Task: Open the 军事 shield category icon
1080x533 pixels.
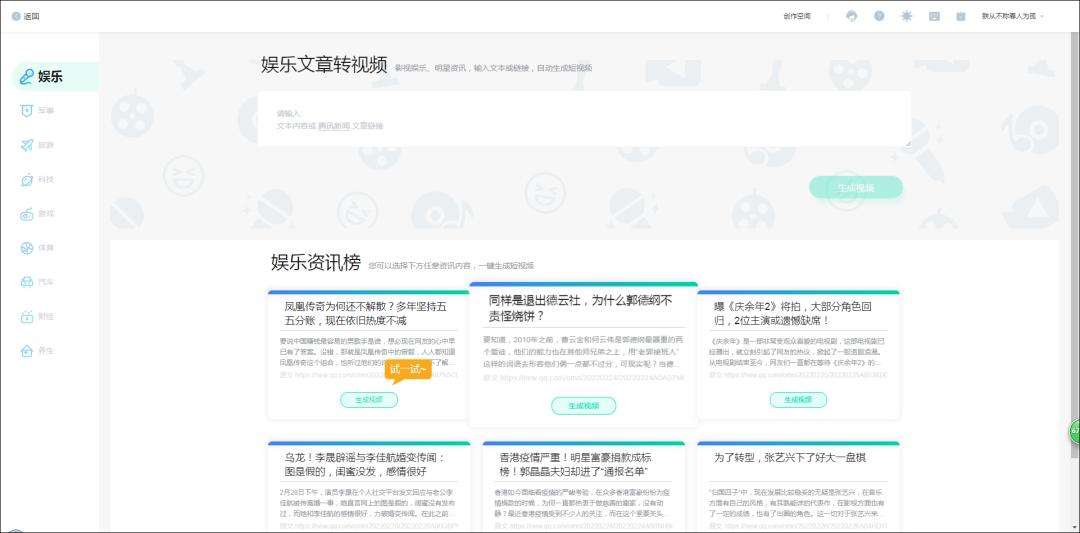Action: tap(27, 110)
